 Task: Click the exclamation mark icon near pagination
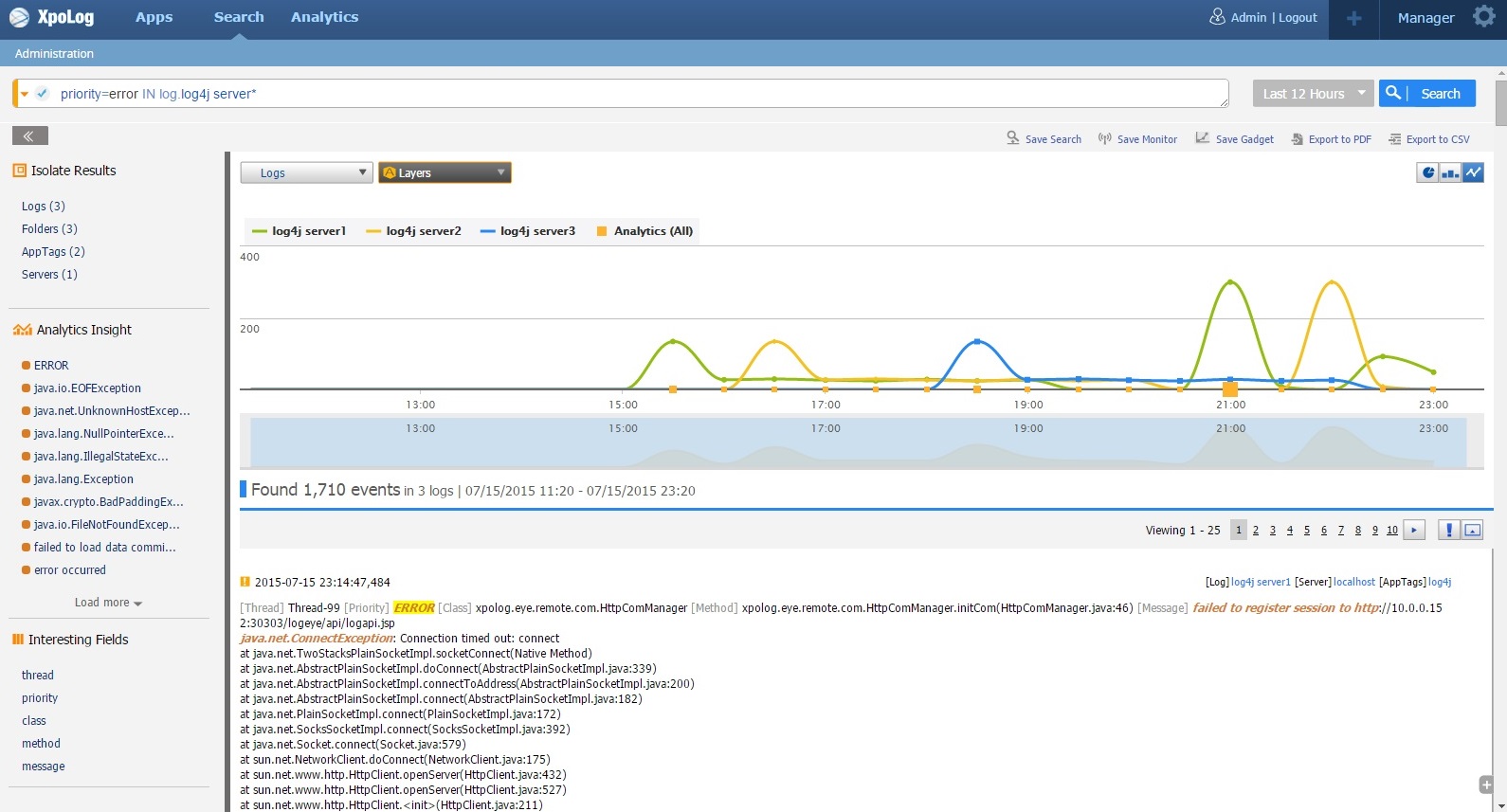[x=1448, y=530]
